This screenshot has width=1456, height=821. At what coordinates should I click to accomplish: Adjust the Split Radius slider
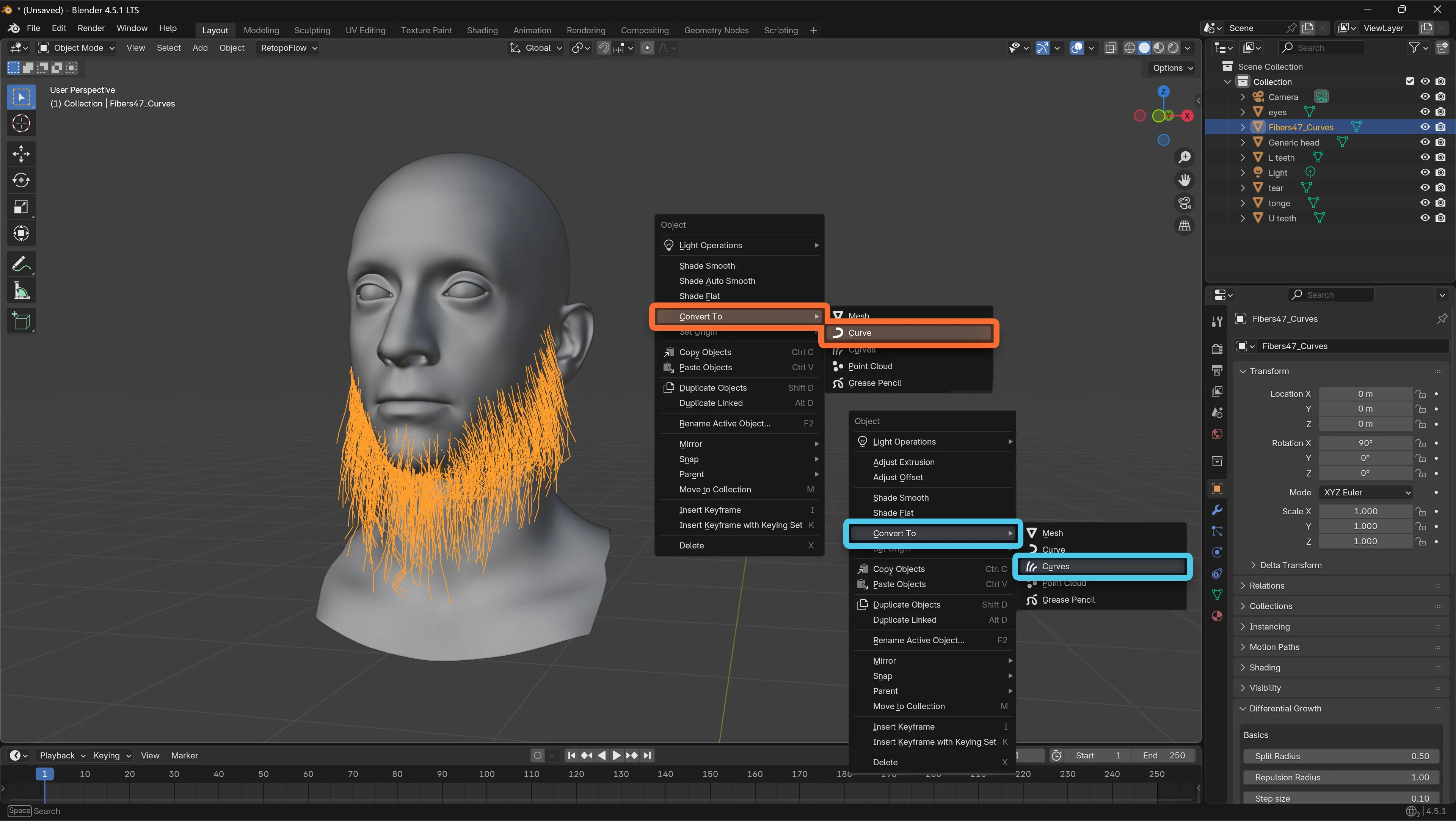pyautogui.click(x=1341, y=757)
